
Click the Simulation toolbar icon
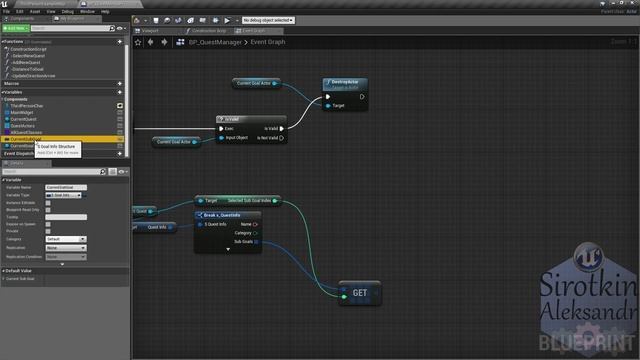[216, 20]
